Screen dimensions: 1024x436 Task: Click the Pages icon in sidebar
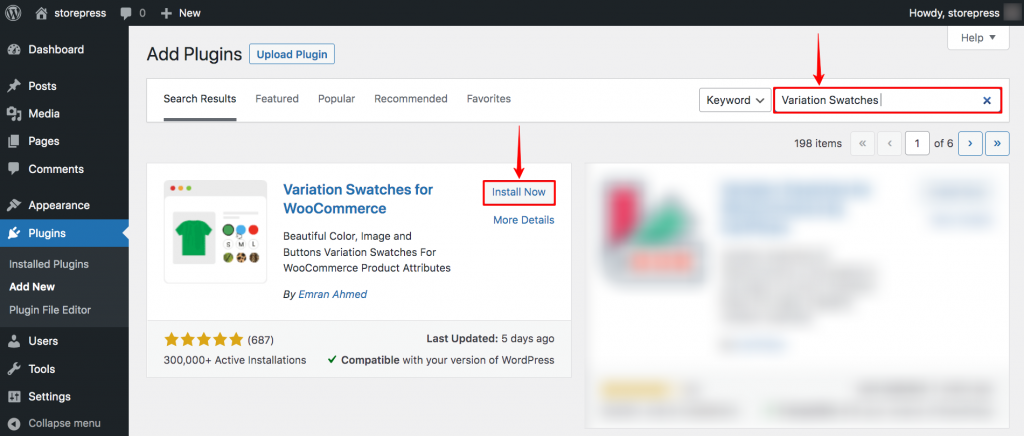pyautogui.click(x=14, y=141)
